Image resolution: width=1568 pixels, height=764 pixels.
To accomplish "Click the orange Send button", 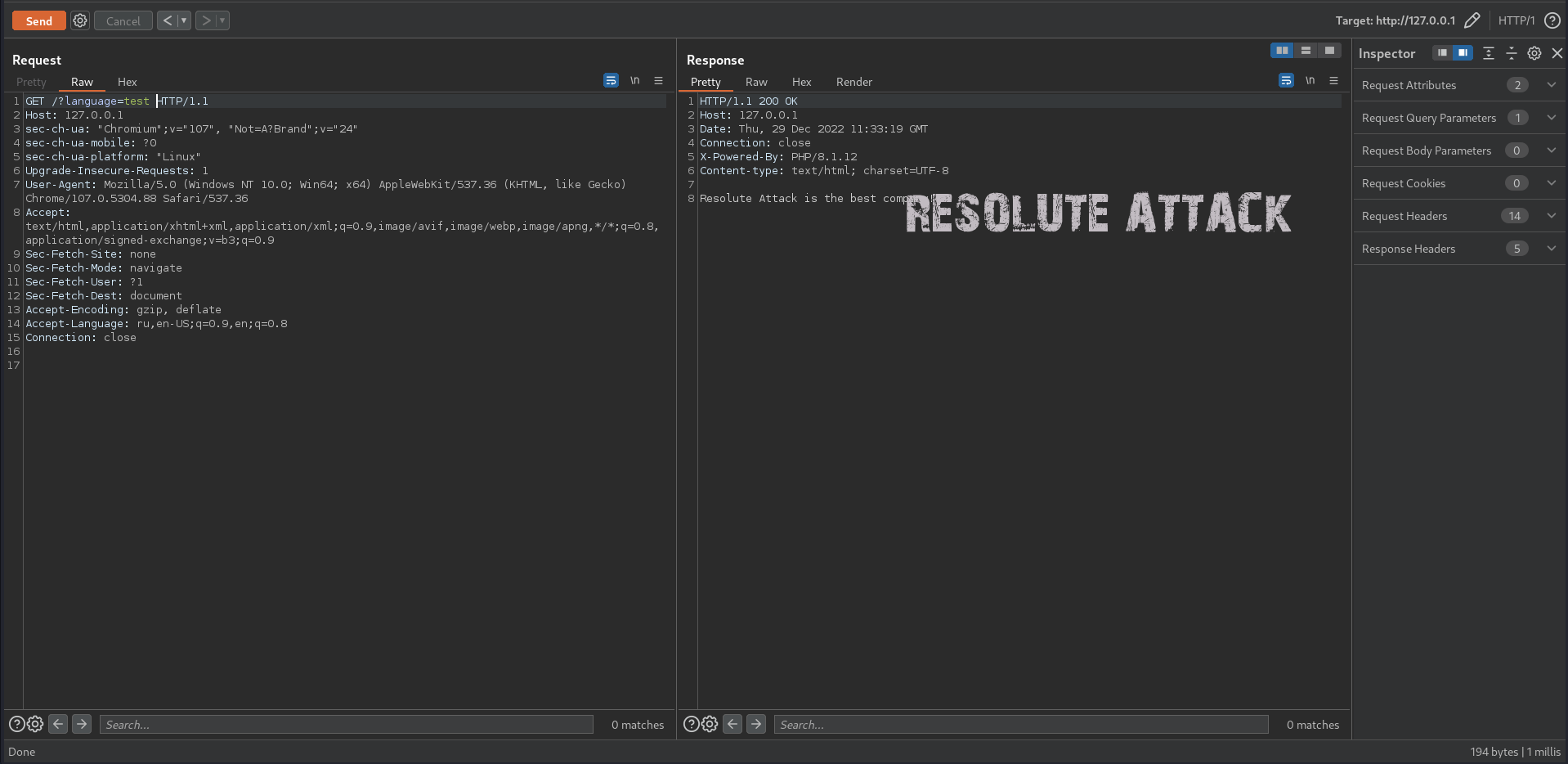I will (x=38, y=20).
